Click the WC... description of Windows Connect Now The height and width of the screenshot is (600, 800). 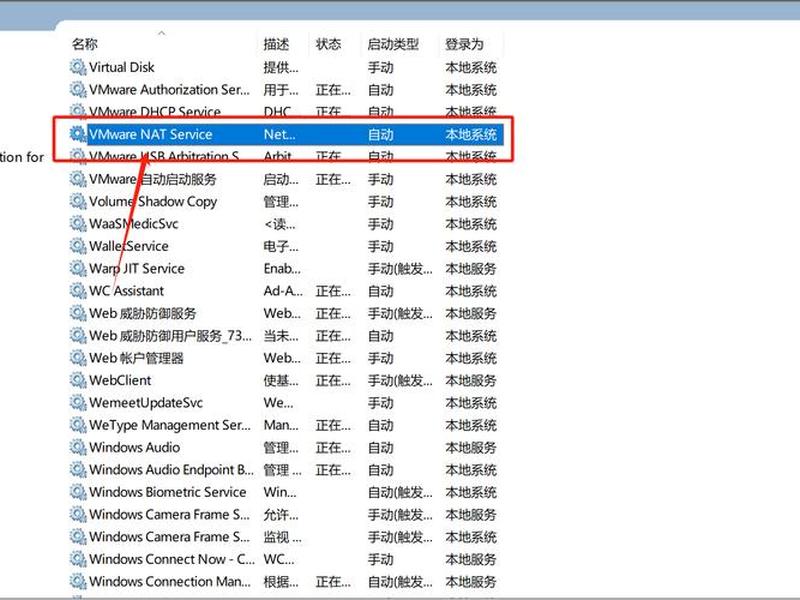[279, 559]
